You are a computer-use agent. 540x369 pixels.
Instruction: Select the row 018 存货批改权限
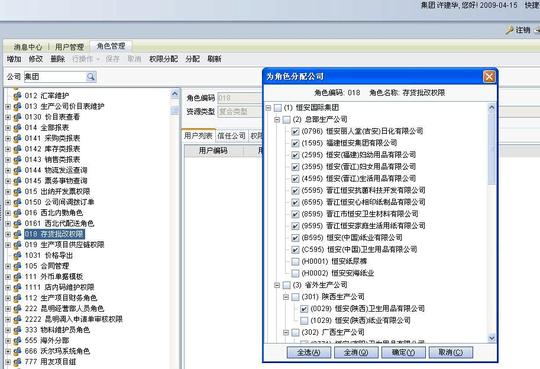pyautogui.click(x=54, y=234)
